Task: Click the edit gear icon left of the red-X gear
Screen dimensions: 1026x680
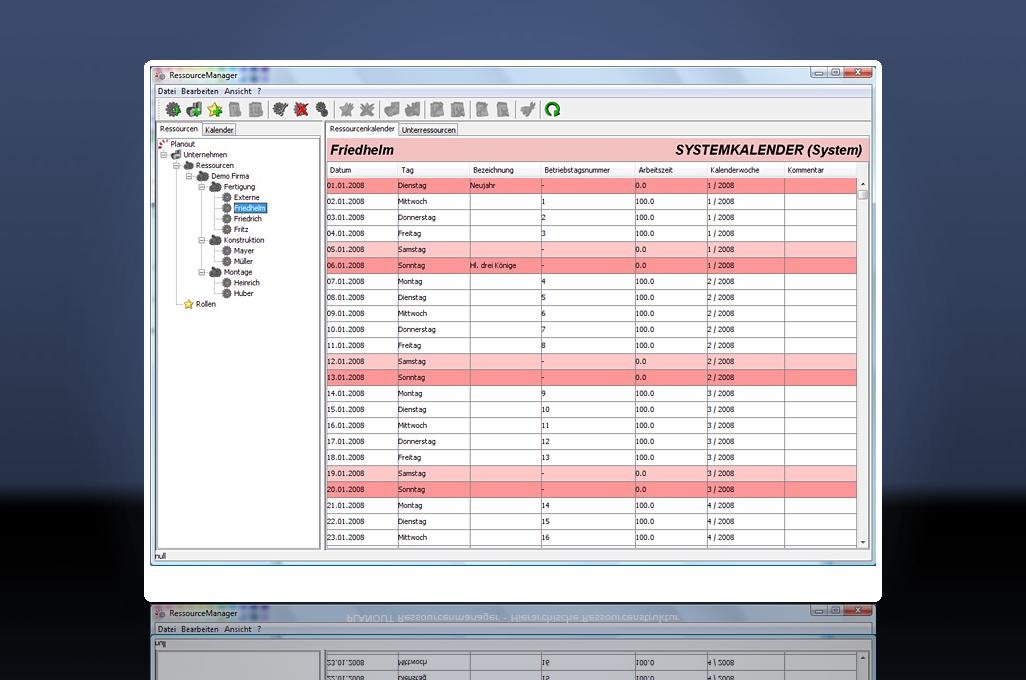Action: pyautogui.click(x=280, y=109)
